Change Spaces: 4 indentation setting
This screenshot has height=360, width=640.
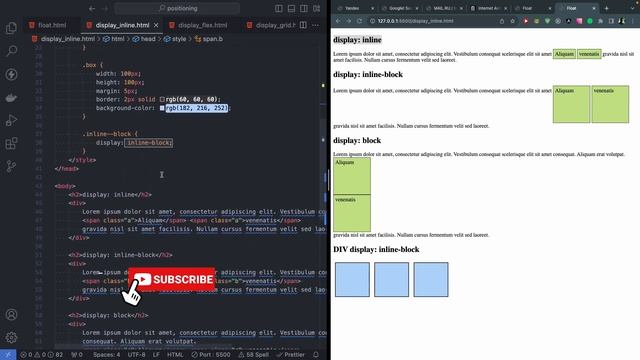click(x=107, y=355)
